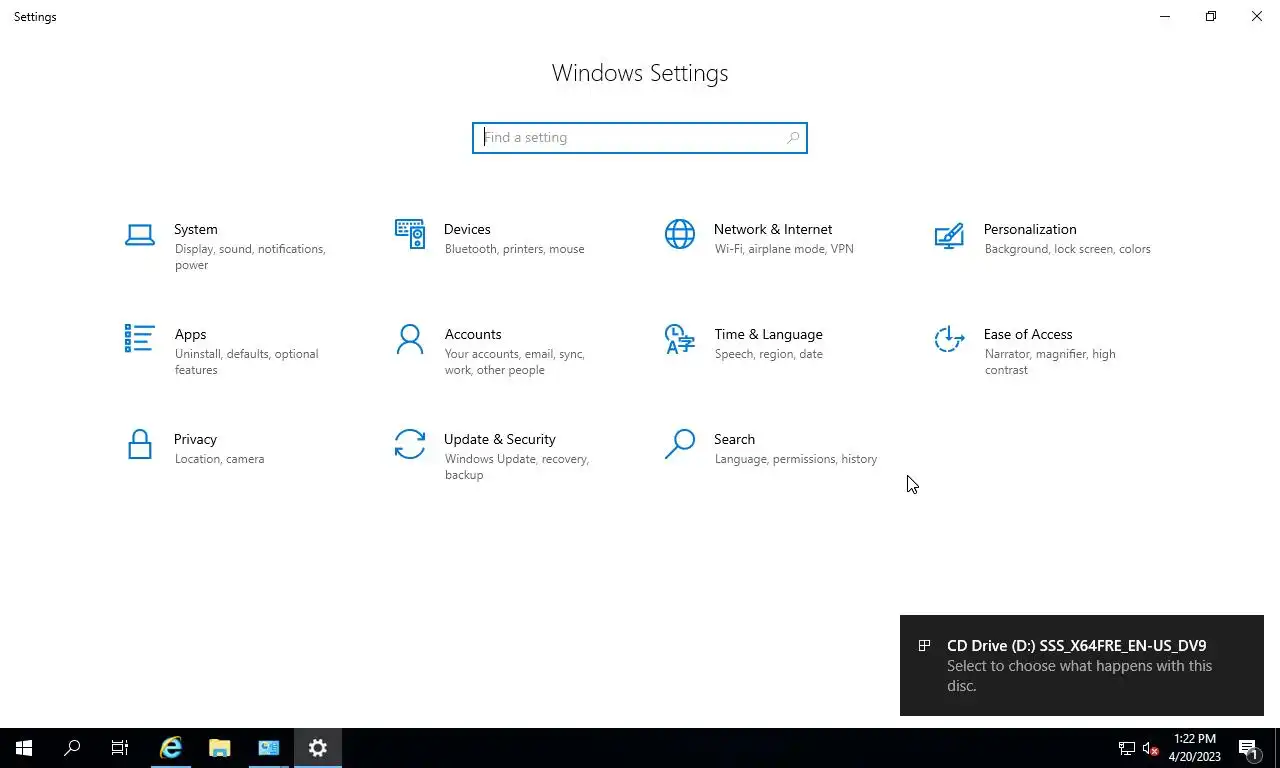
Task: Click 'Location, camera' text
Action: click(x=219, y=459)
